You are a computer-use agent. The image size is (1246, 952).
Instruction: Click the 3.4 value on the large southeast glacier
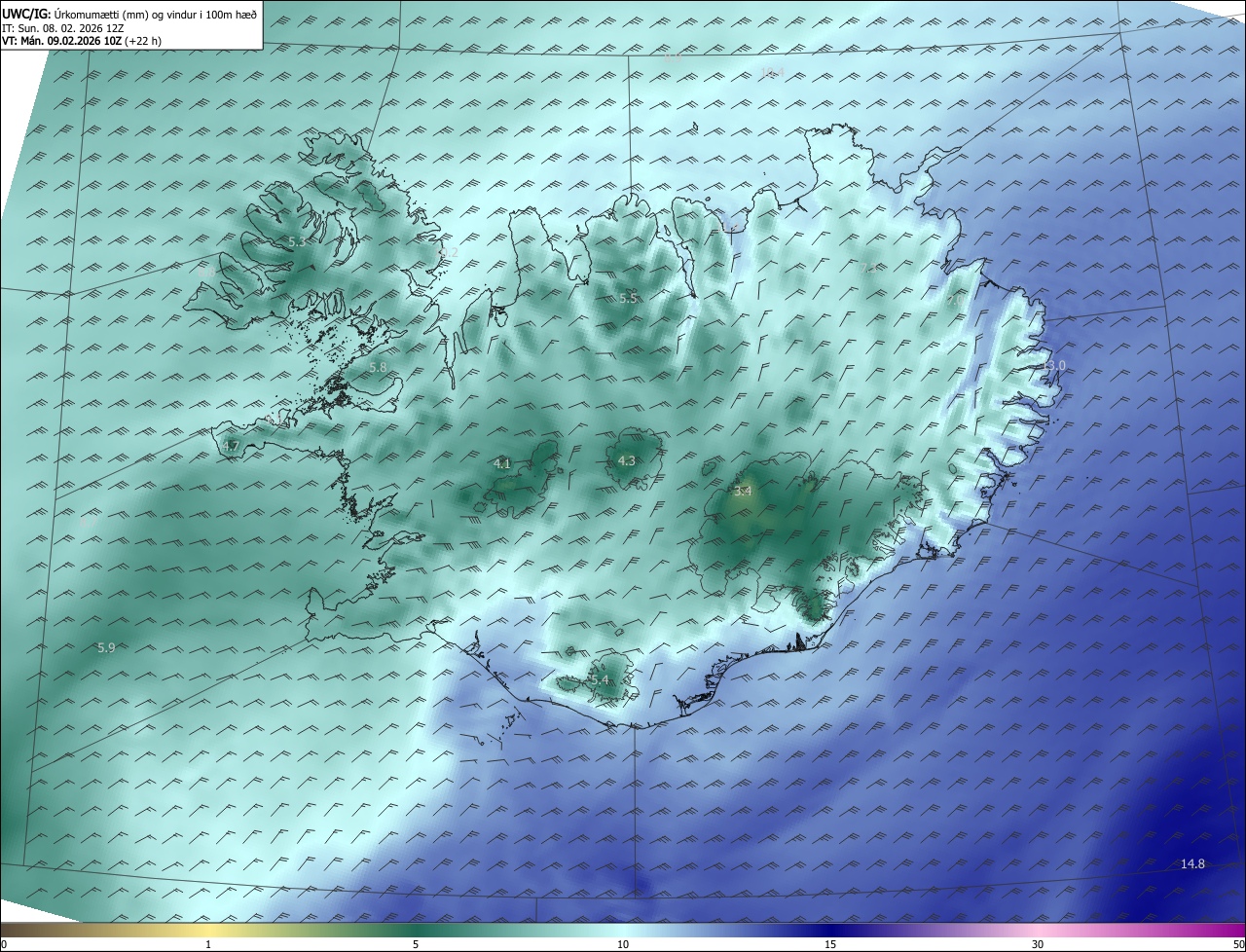(743, 492)
